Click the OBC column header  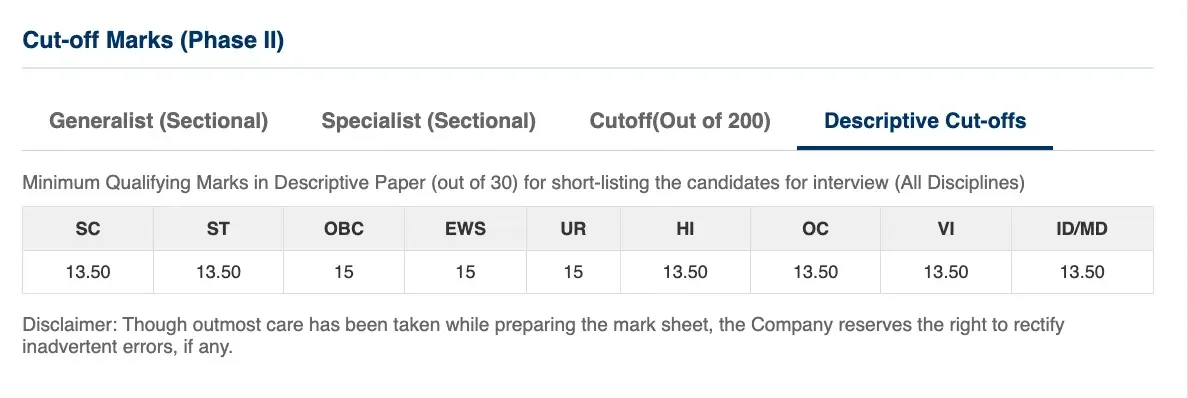point(344,228)
